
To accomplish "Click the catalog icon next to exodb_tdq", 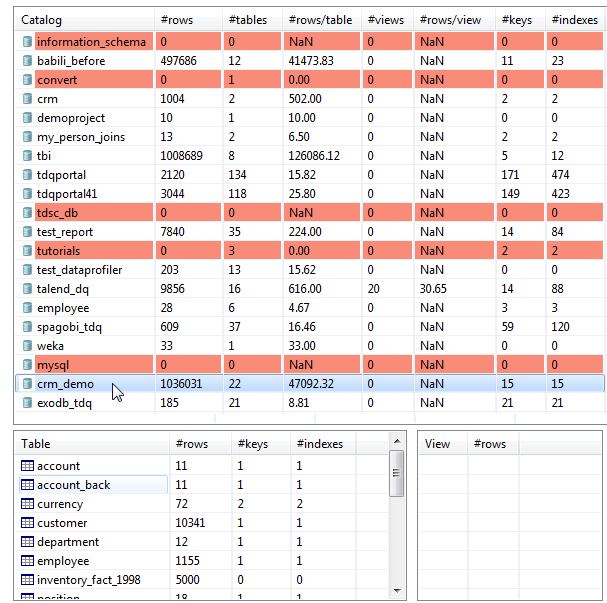I will pos(27,403).
